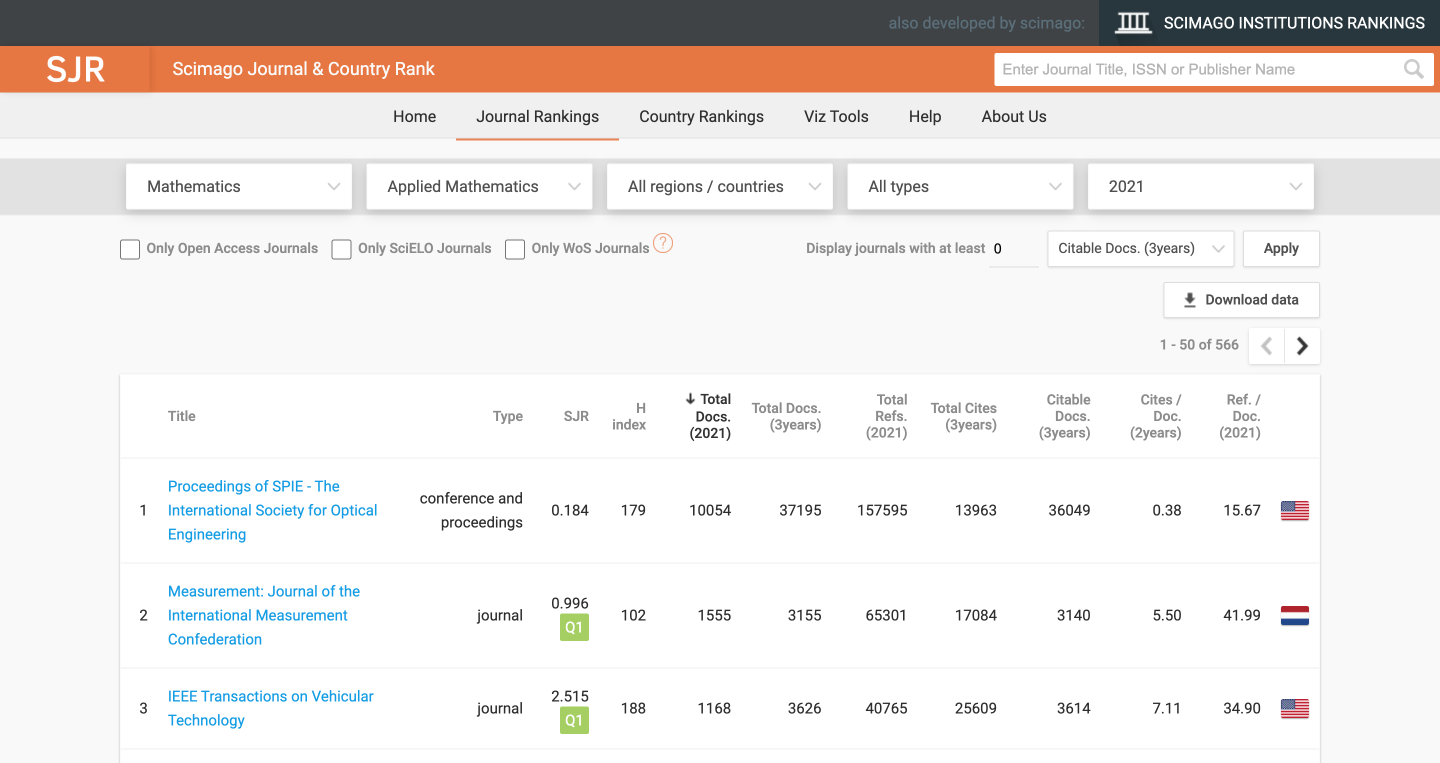Screen dimensions: 1440x763
Task: Click 'conference and proceedings' type cell
Action: pyautogui.click(x=471, y=510)
